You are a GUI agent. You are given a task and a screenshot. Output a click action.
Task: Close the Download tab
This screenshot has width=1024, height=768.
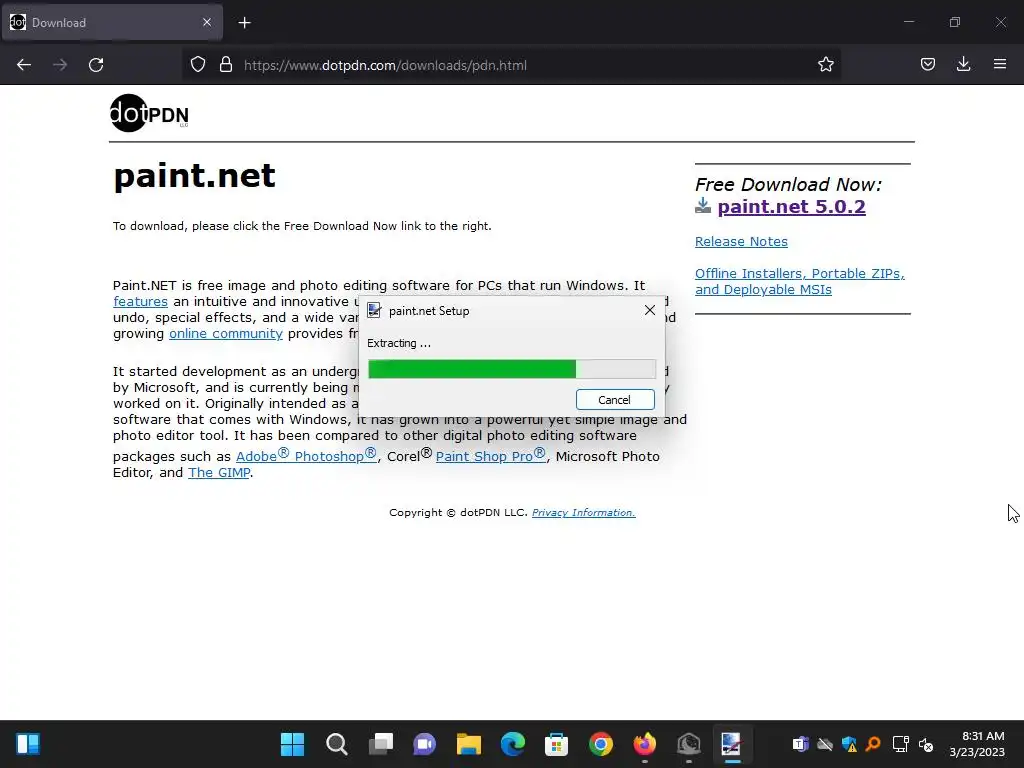pyautogui.click(x=207, y=22)
